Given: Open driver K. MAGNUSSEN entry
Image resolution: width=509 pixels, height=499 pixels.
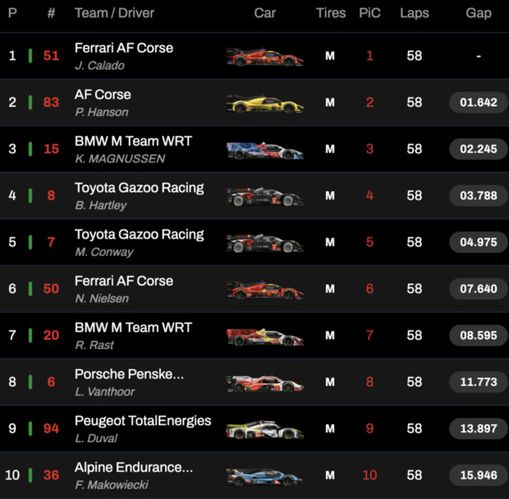Looking at the screenshot, I should (x=120, y=159).
